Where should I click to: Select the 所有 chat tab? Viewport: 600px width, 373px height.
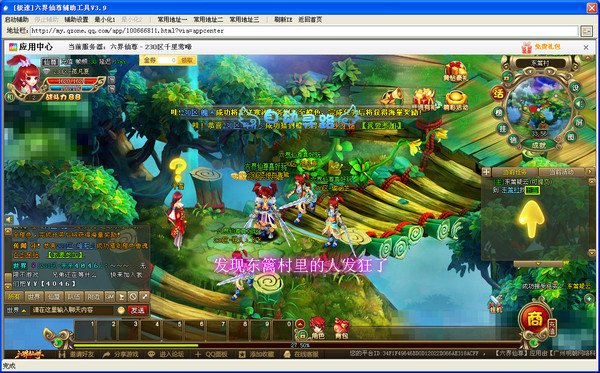14,296
